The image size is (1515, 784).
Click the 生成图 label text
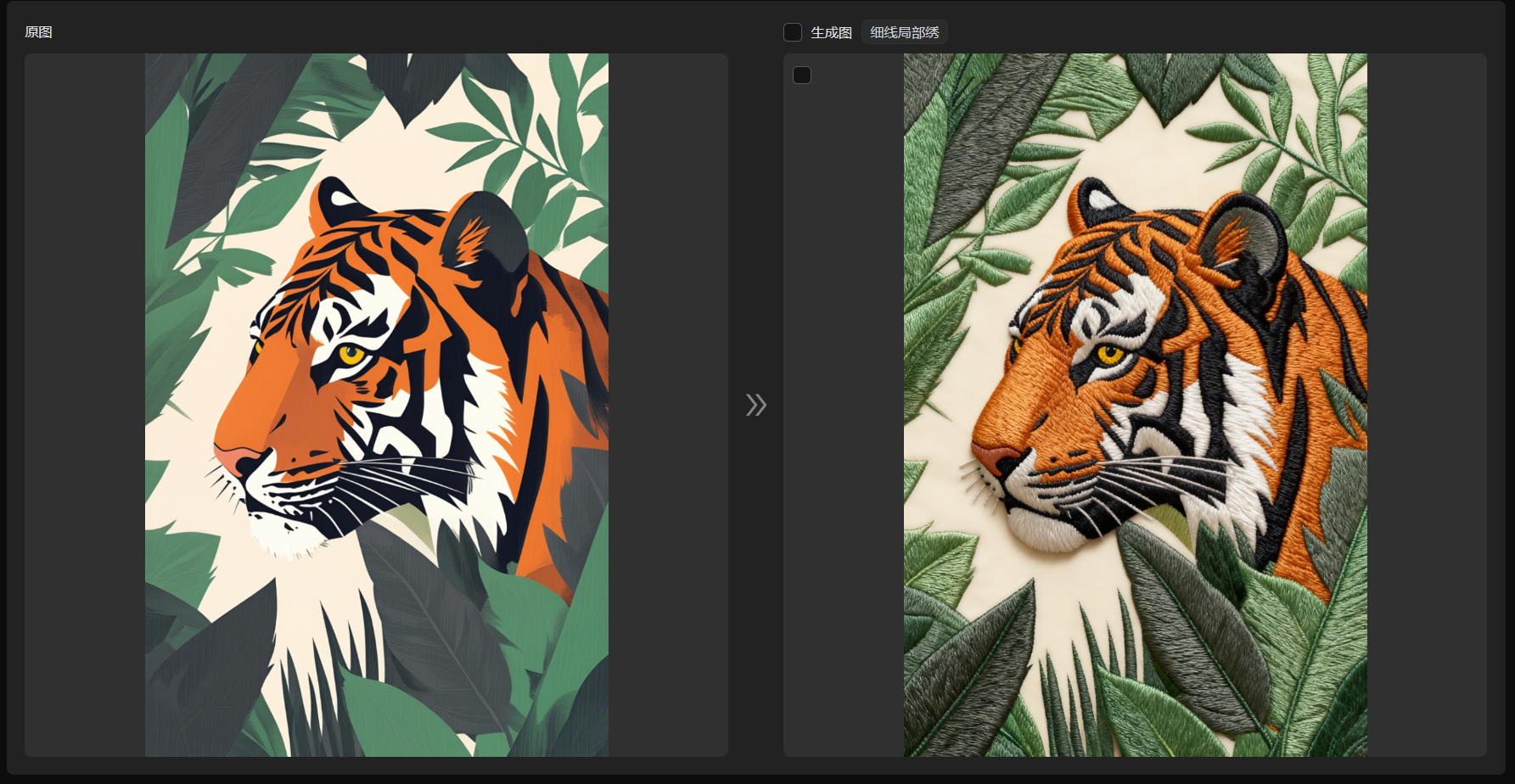[831, 32]
